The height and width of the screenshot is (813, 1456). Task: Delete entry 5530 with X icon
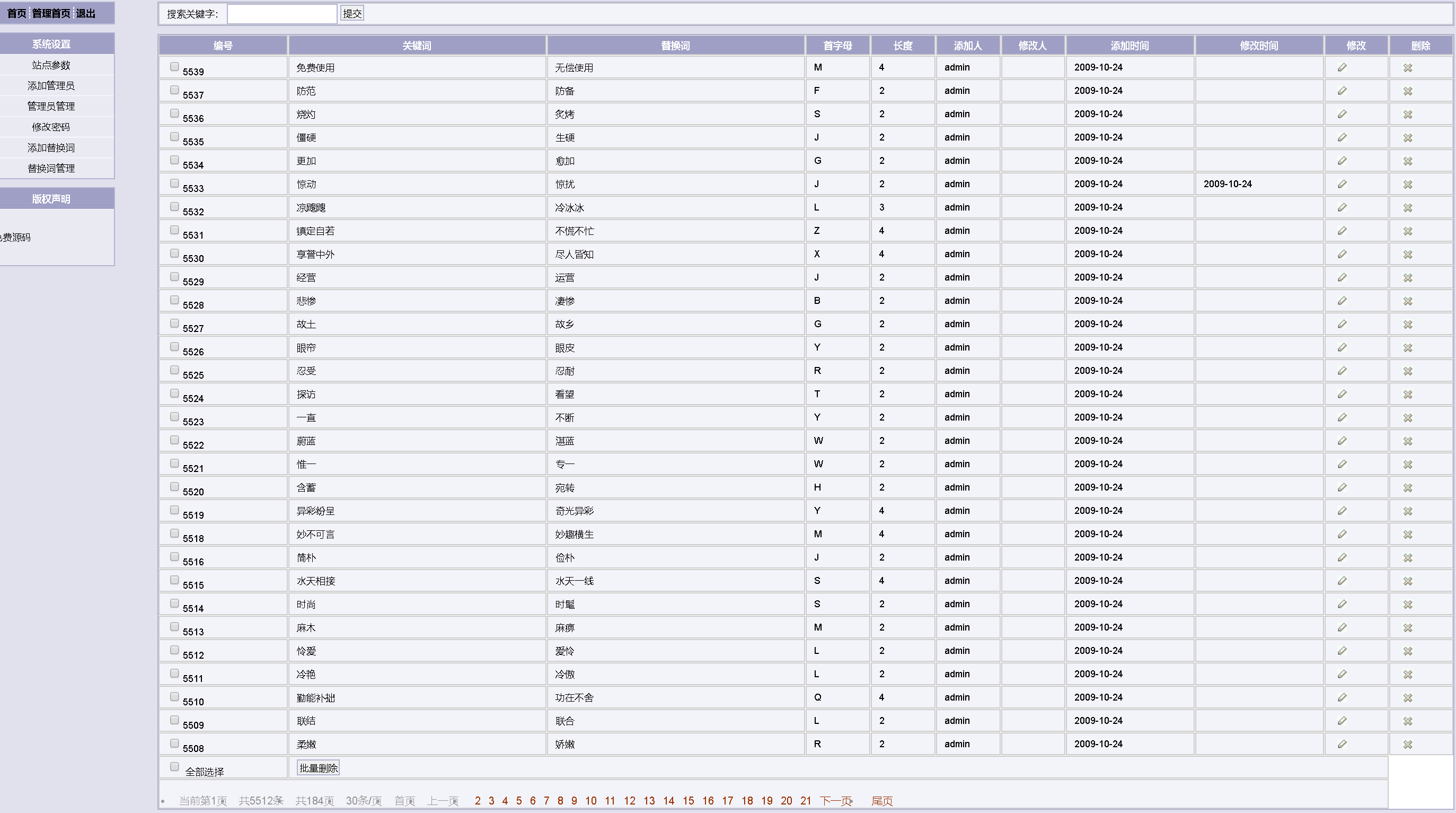[x=1407, y=255]
